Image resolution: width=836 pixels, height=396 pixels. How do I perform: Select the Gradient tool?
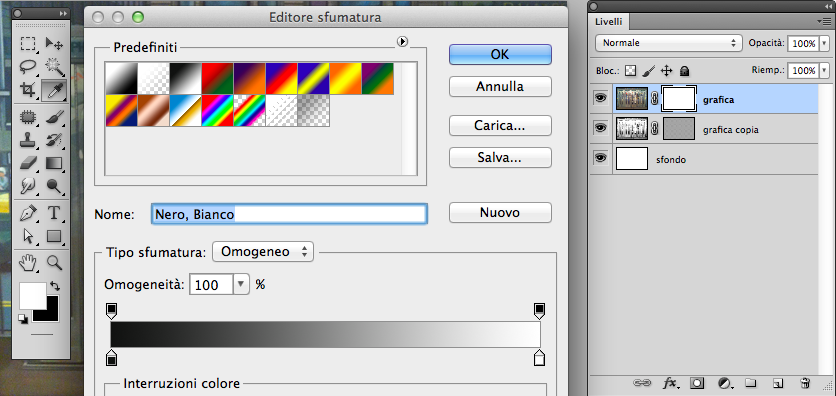[54, 163]
